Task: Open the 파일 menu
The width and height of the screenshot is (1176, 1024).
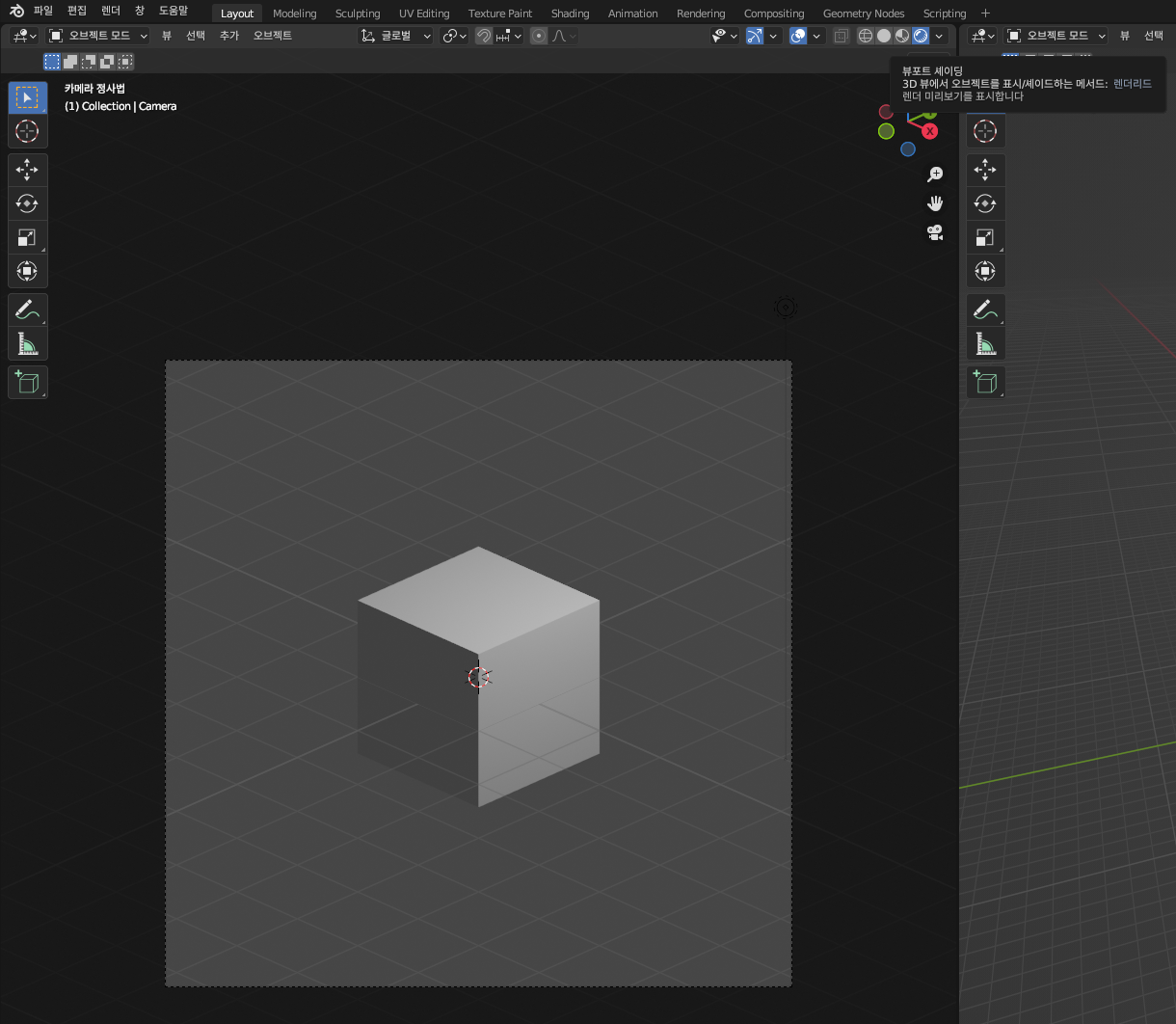Action: 43,11
